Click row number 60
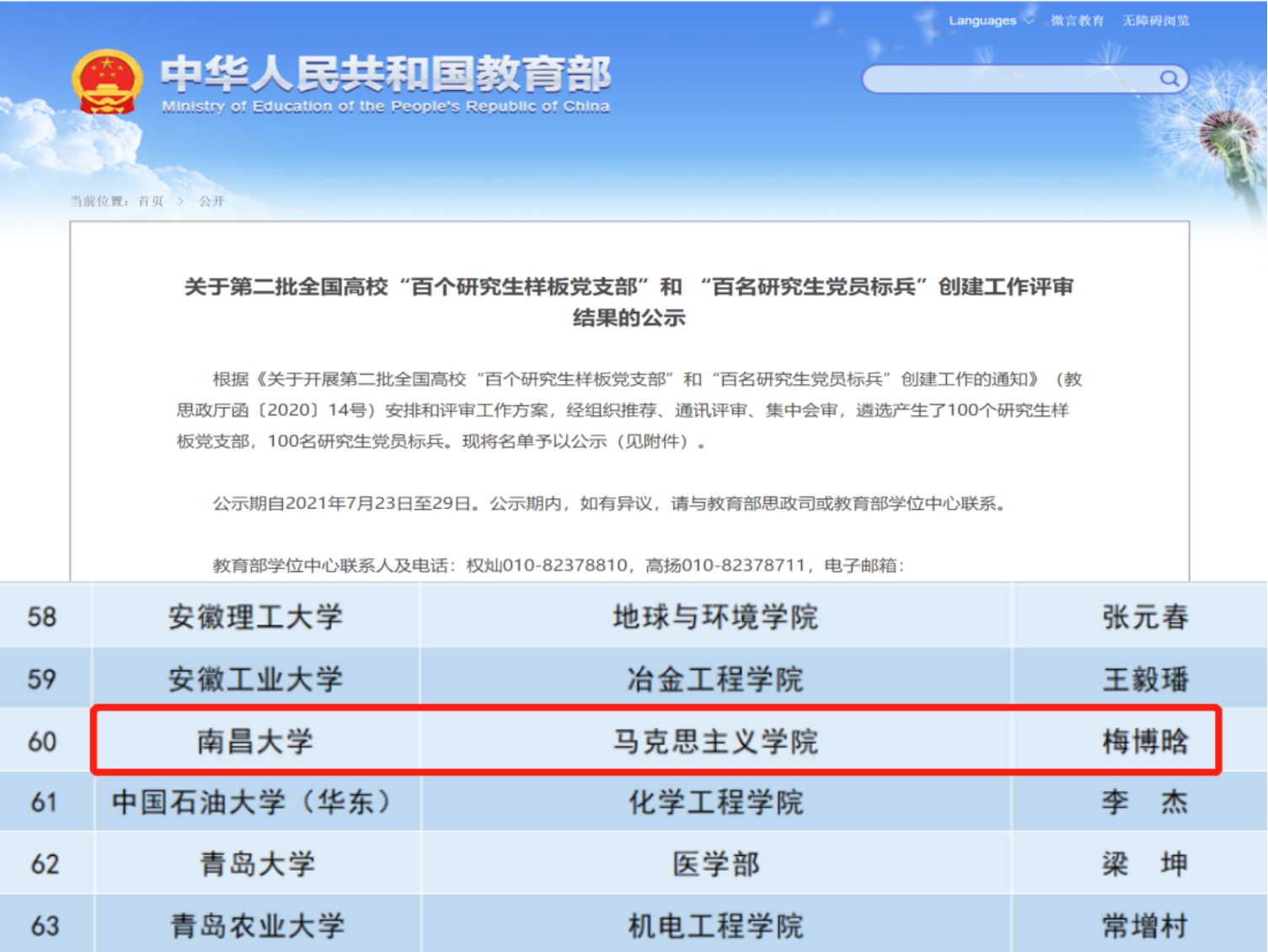The image size is (1268, 952). 42,741
